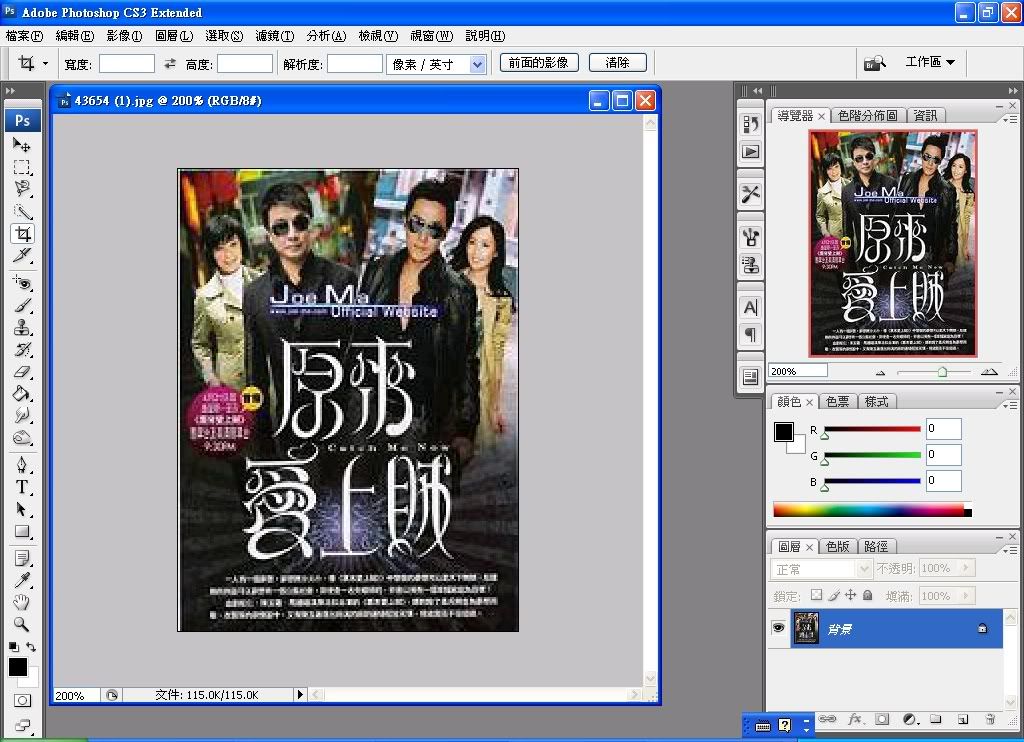Open the 濾鏡 menu
Image resolution: width=1024 pixels, height=742 pixels.
click(275, 36)
